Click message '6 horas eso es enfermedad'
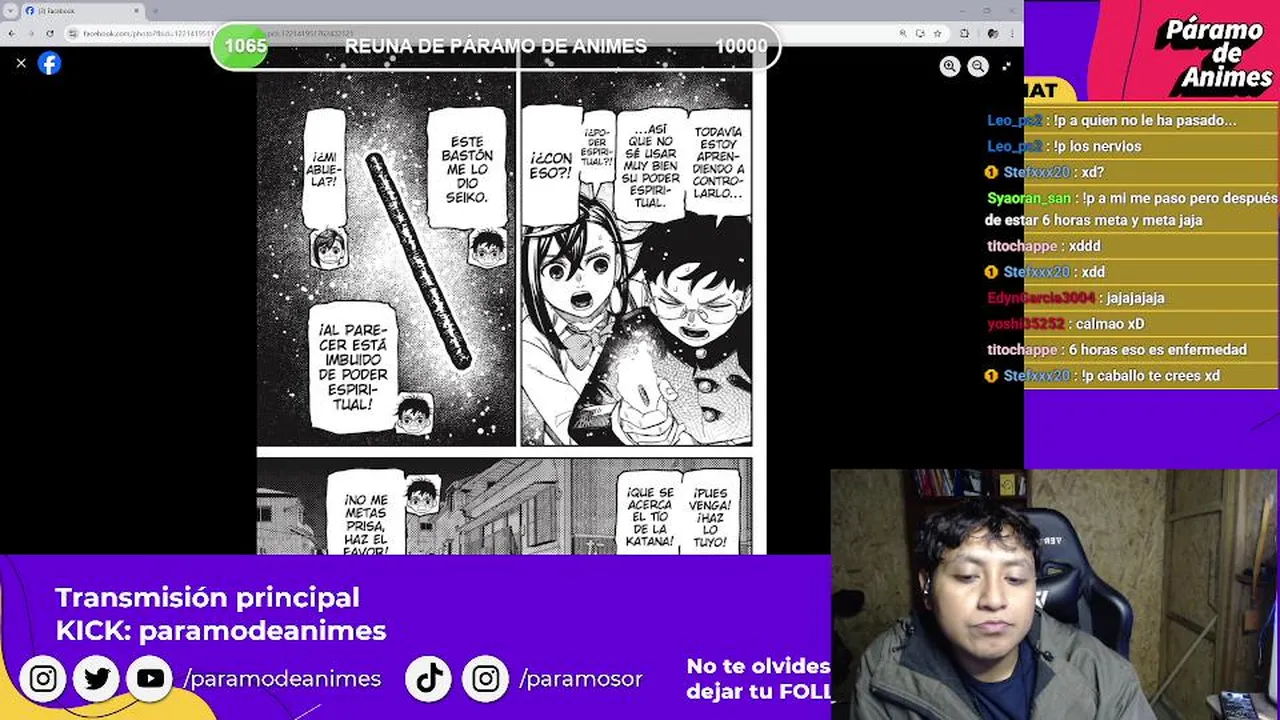1280x720 pixels. [x=1158, y=350]
